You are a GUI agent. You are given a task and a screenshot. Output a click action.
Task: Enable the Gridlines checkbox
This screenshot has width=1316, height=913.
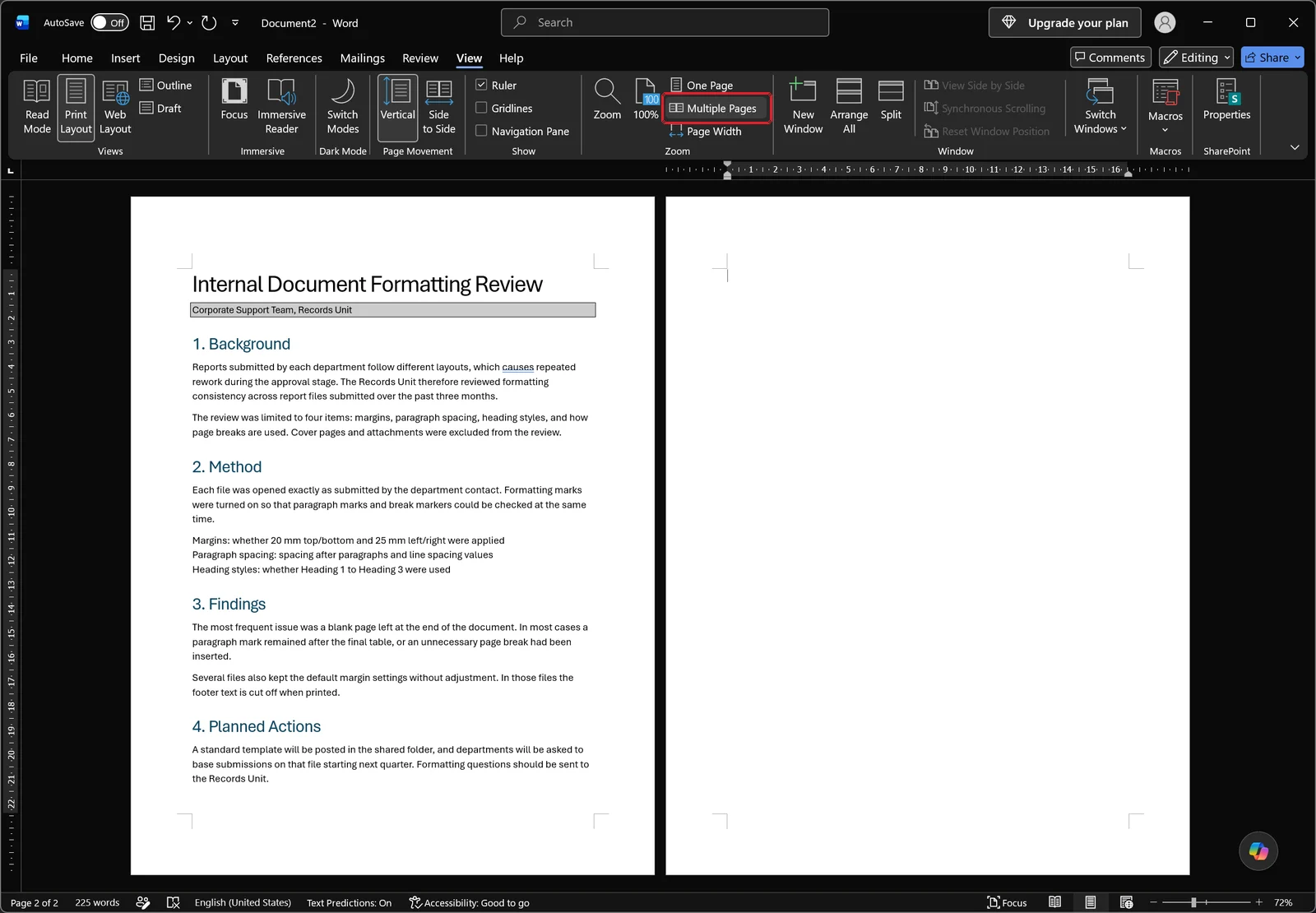pos(481,108)
